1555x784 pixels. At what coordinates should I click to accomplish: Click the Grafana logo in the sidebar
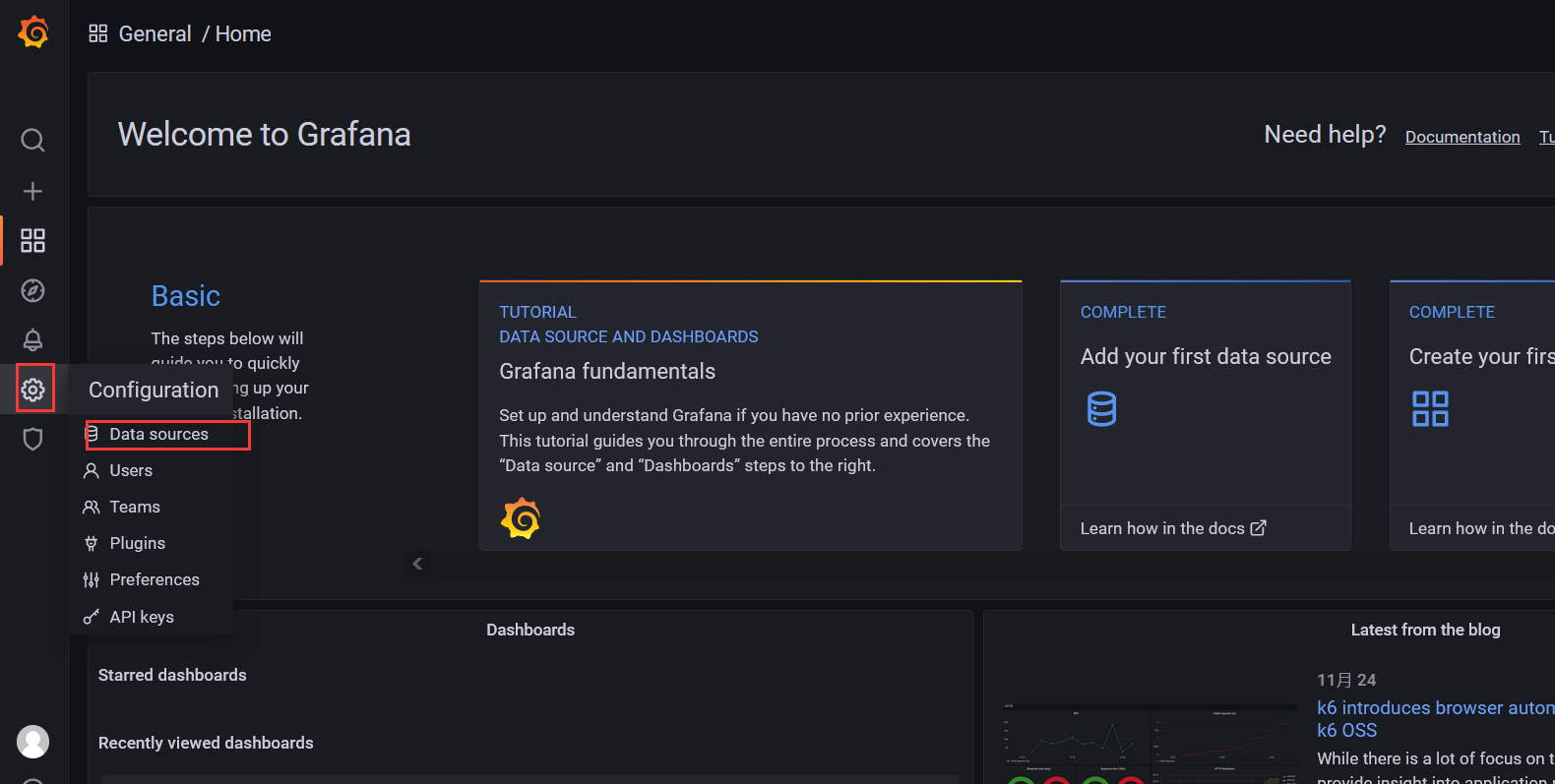click(33, 31)
